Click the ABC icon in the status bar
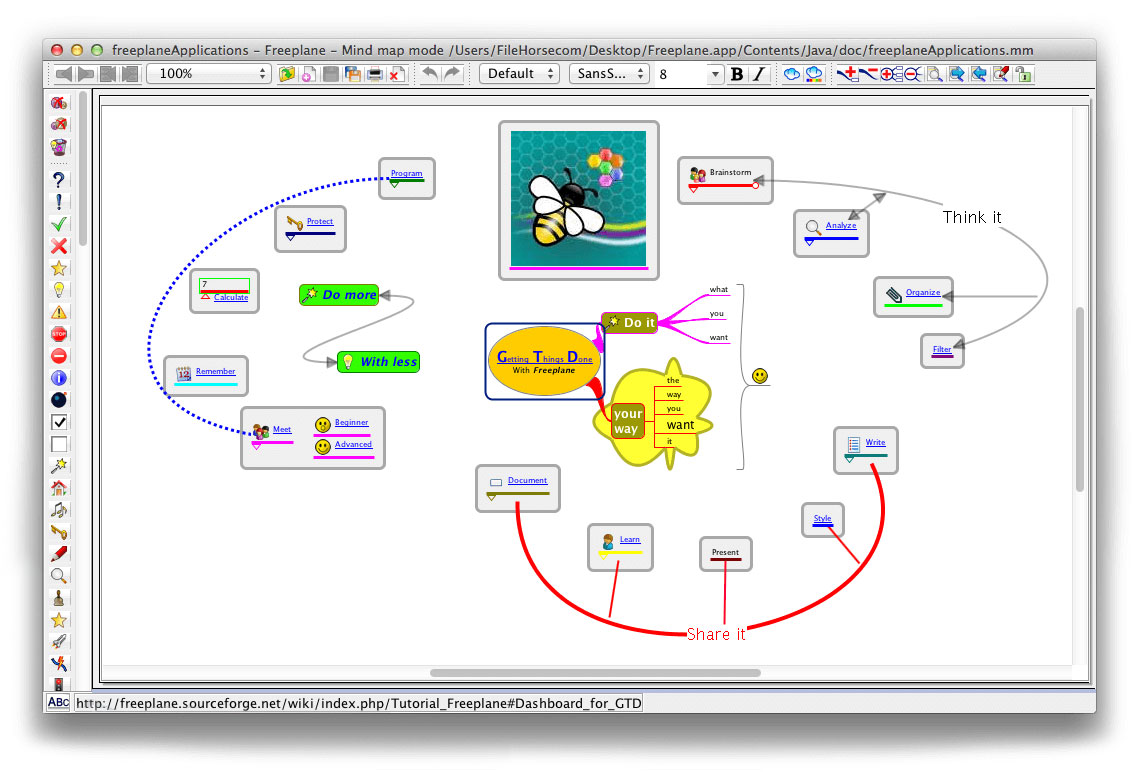The width and height of the screenshot is (1139, 772). (x=58, y=702)
